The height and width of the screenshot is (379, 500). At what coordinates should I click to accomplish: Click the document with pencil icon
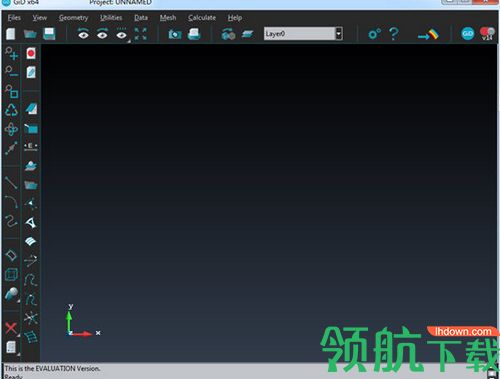[x=31, y=72]
